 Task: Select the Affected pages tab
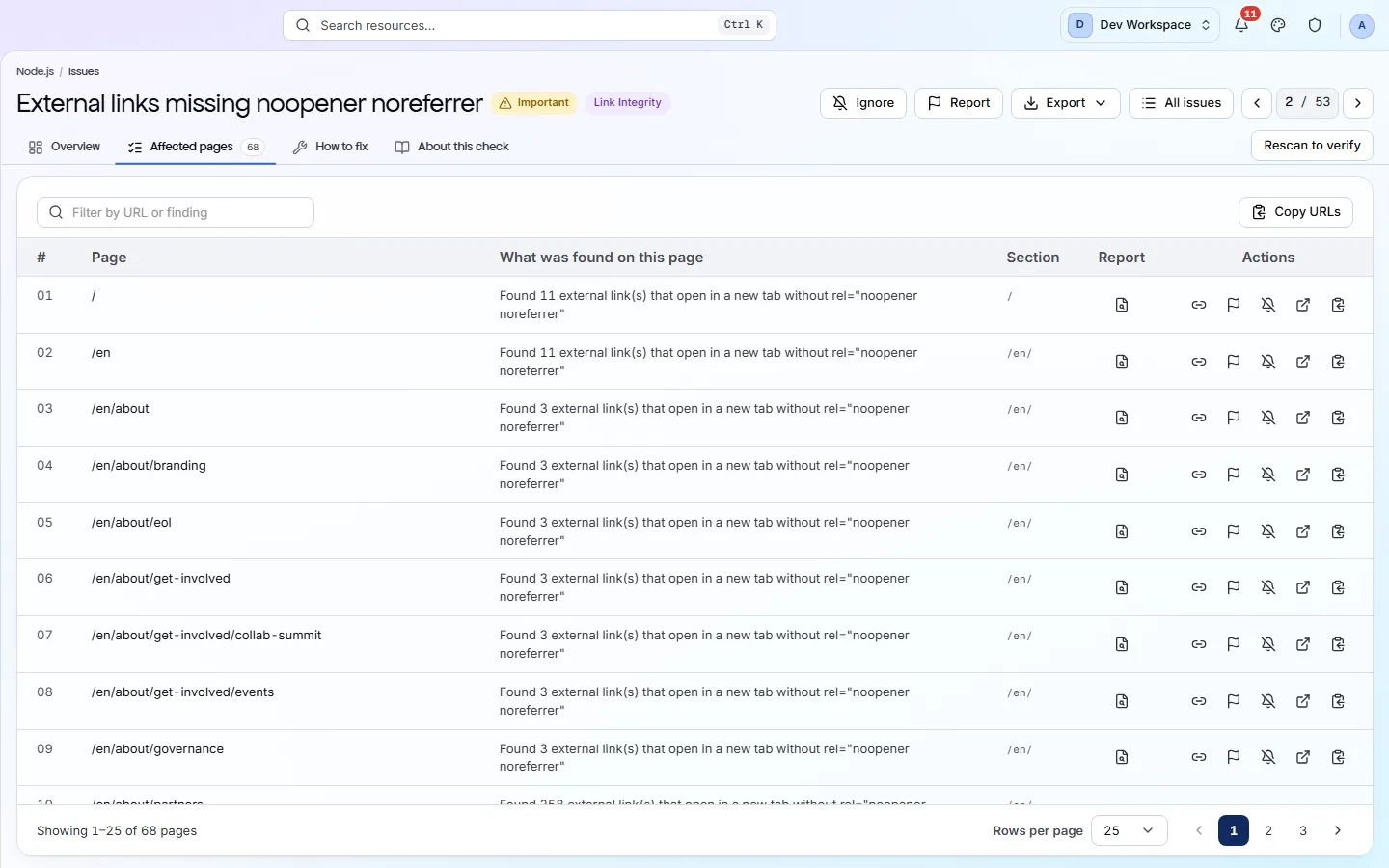coord(195,147)
